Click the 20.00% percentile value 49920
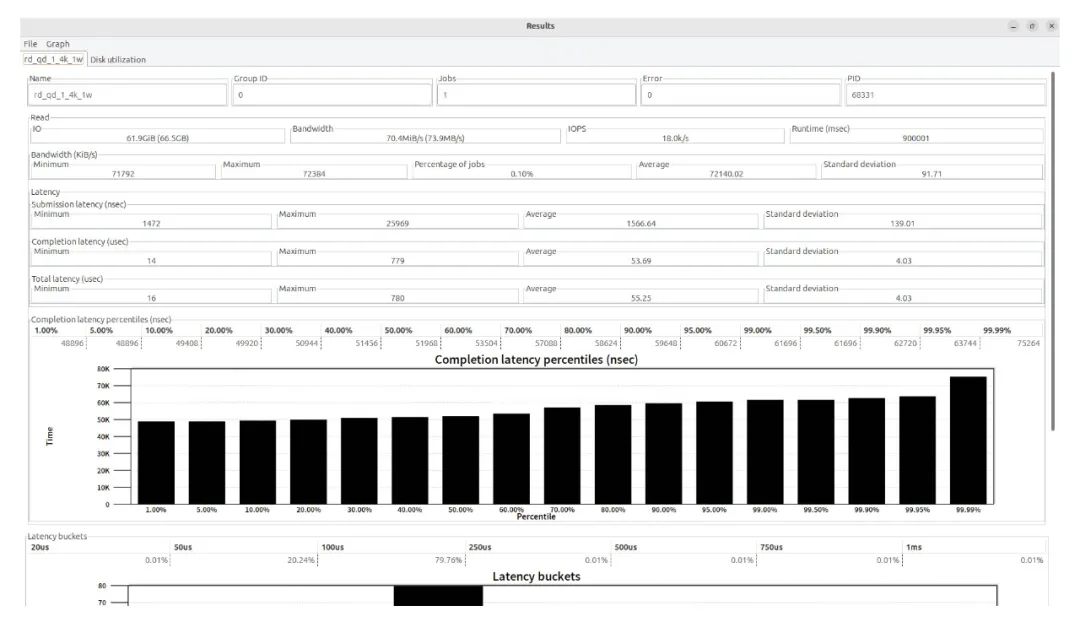 (247, 343)
